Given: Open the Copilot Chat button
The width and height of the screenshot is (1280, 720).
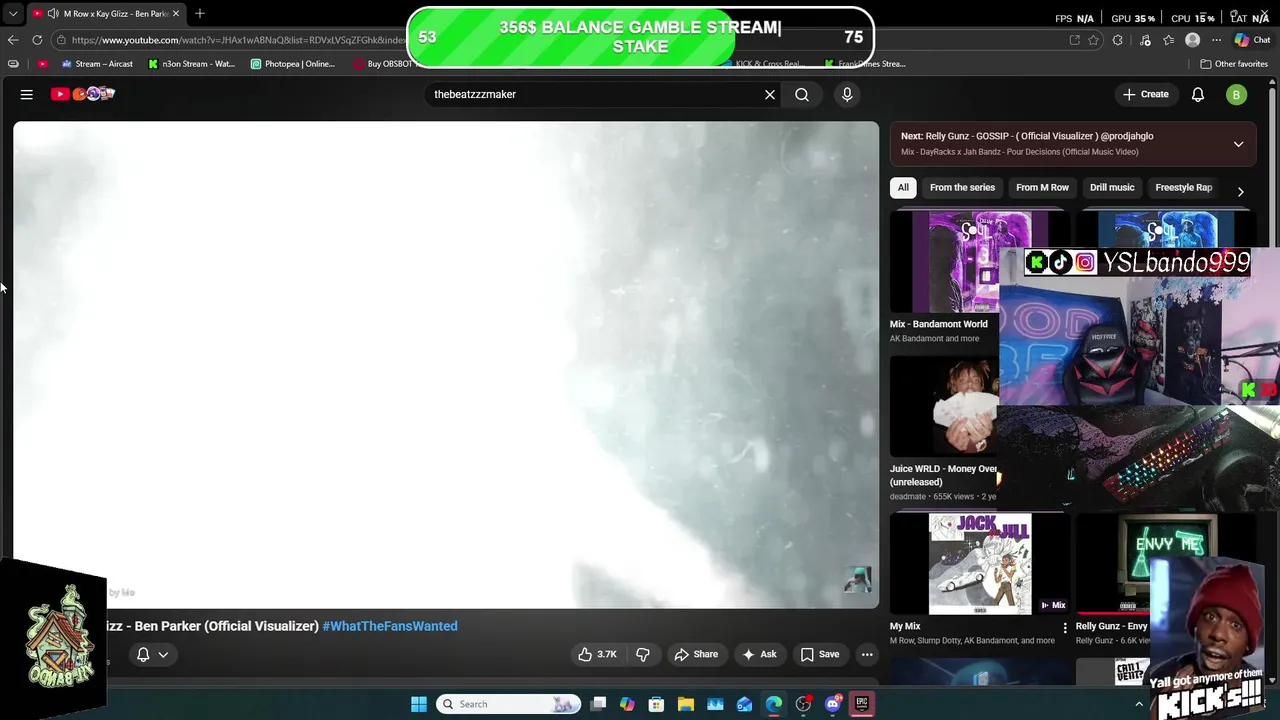Looking at the screenshot, I should point(1251,40).
